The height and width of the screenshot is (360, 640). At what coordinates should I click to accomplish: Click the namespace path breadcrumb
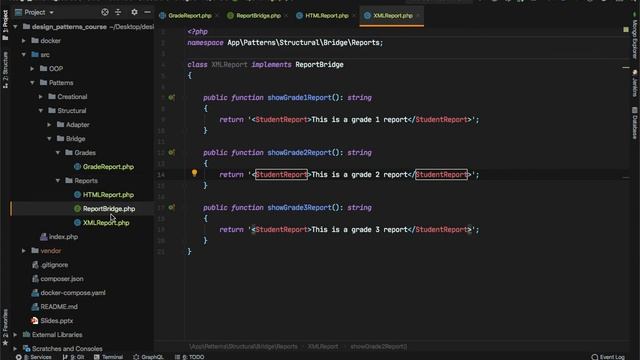(243, 347)
